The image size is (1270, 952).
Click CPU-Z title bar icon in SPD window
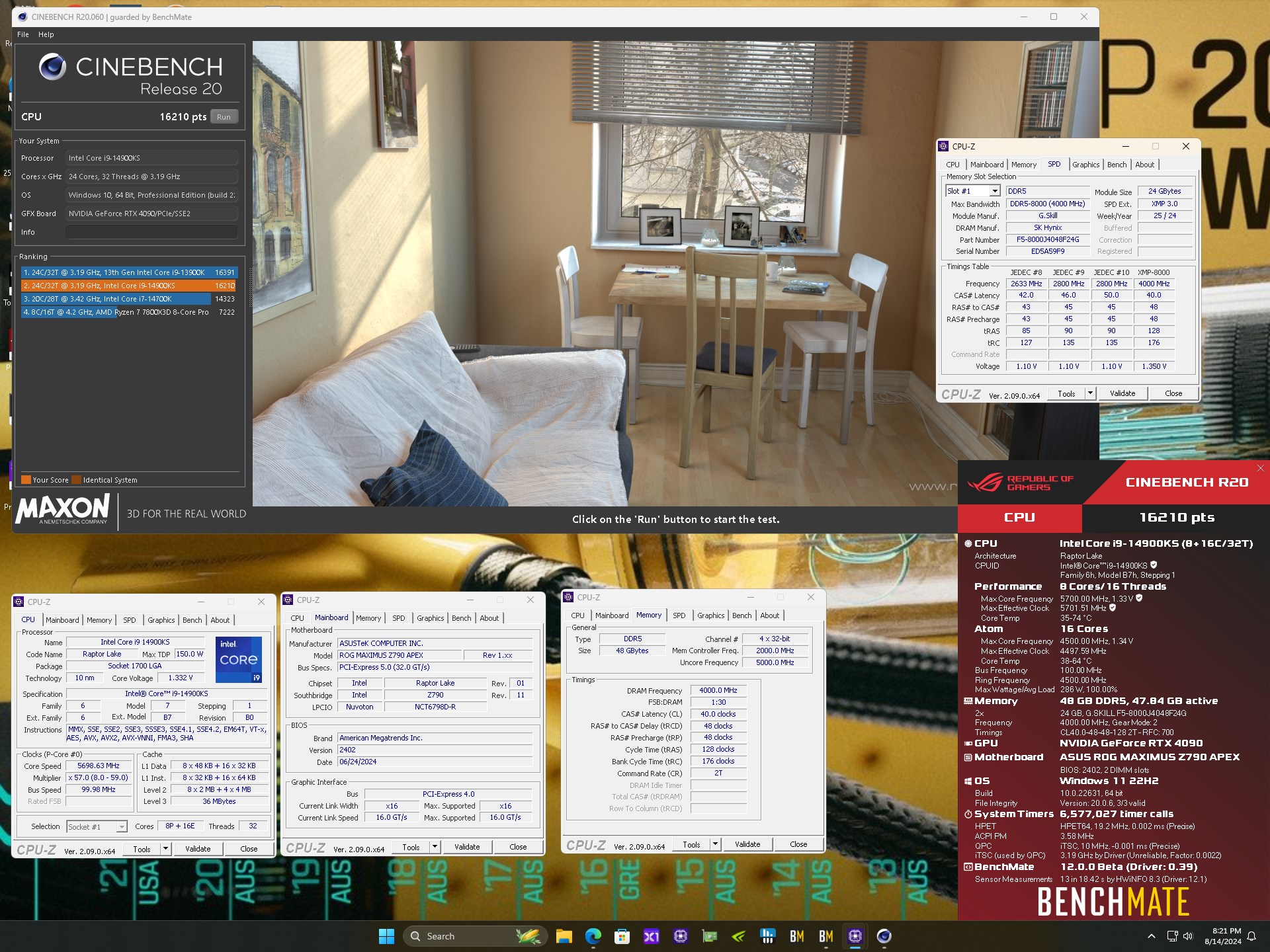(944, 146)
